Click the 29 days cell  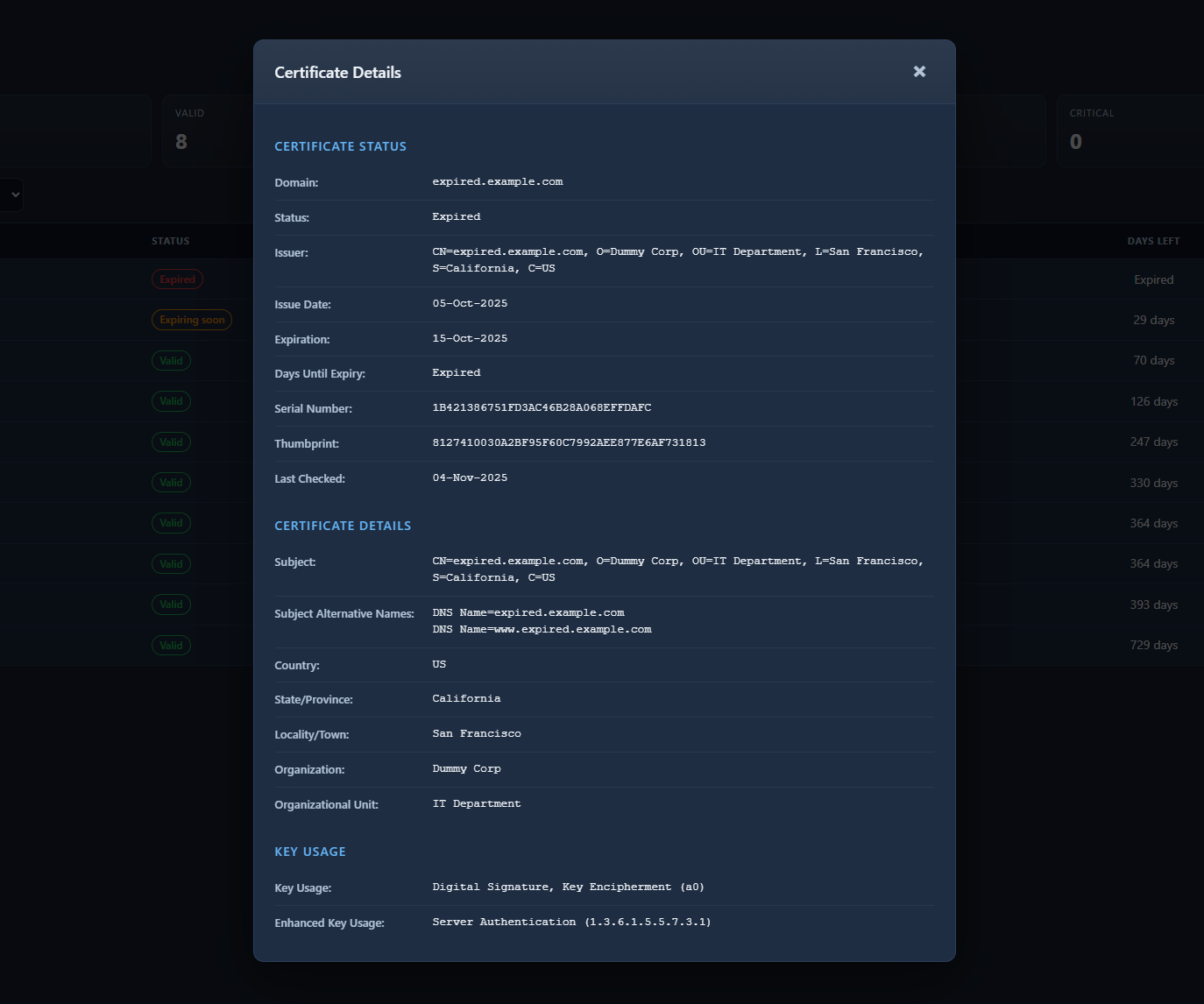[1153, 320]
